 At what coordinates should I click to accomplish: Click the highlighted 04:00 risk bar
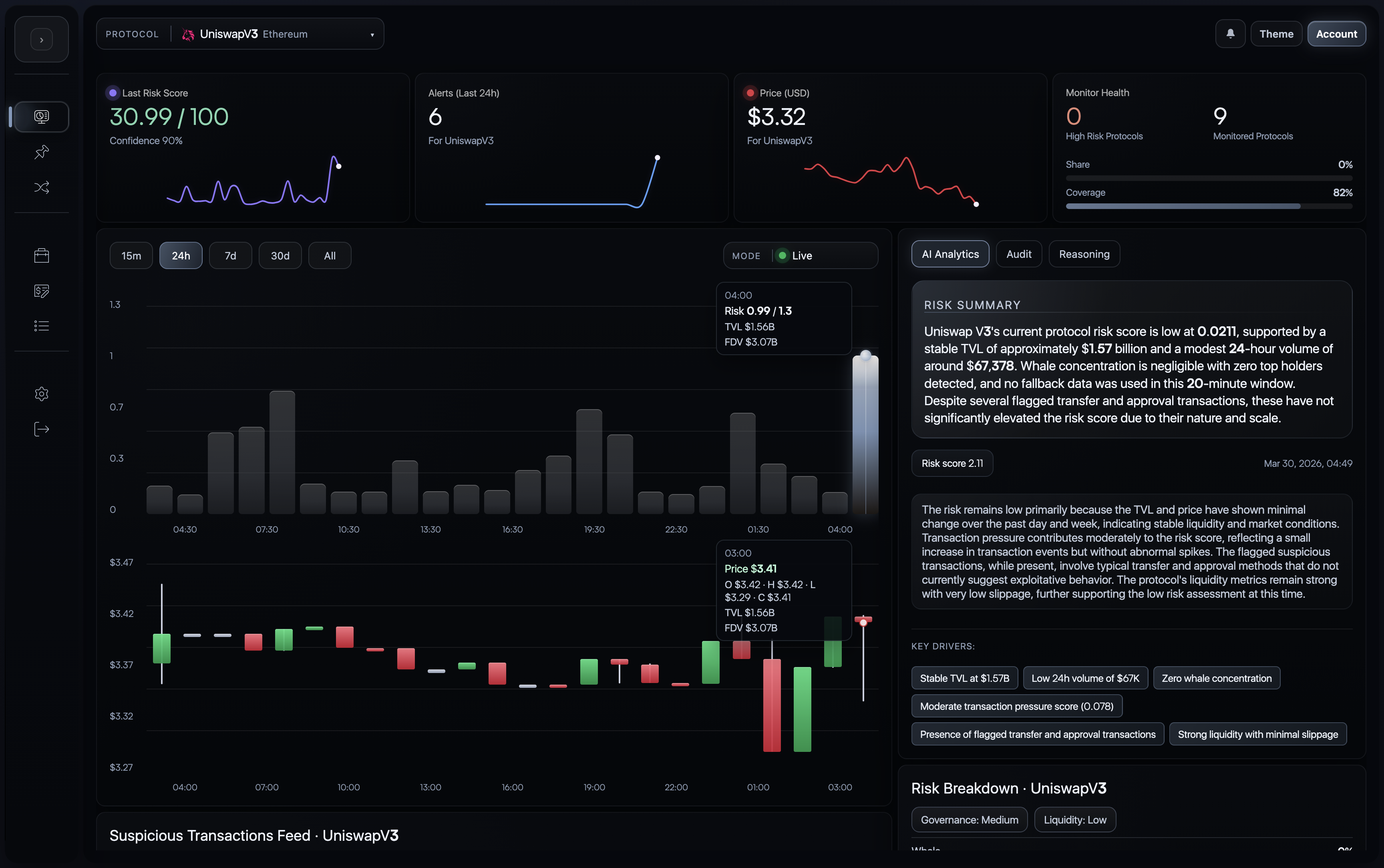pos(865,434)
